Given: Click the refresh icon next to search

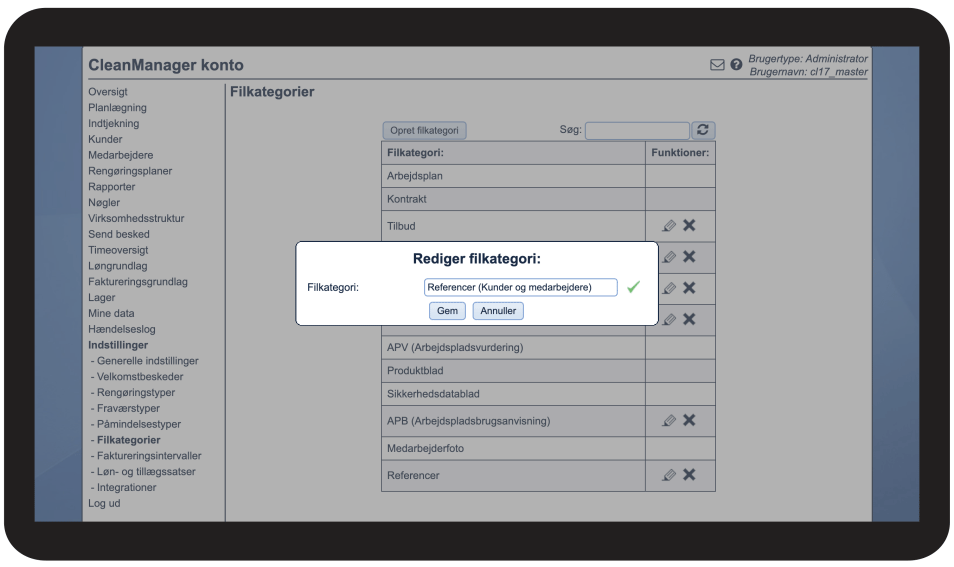Looking at the screenshot, I should (703, 130).
